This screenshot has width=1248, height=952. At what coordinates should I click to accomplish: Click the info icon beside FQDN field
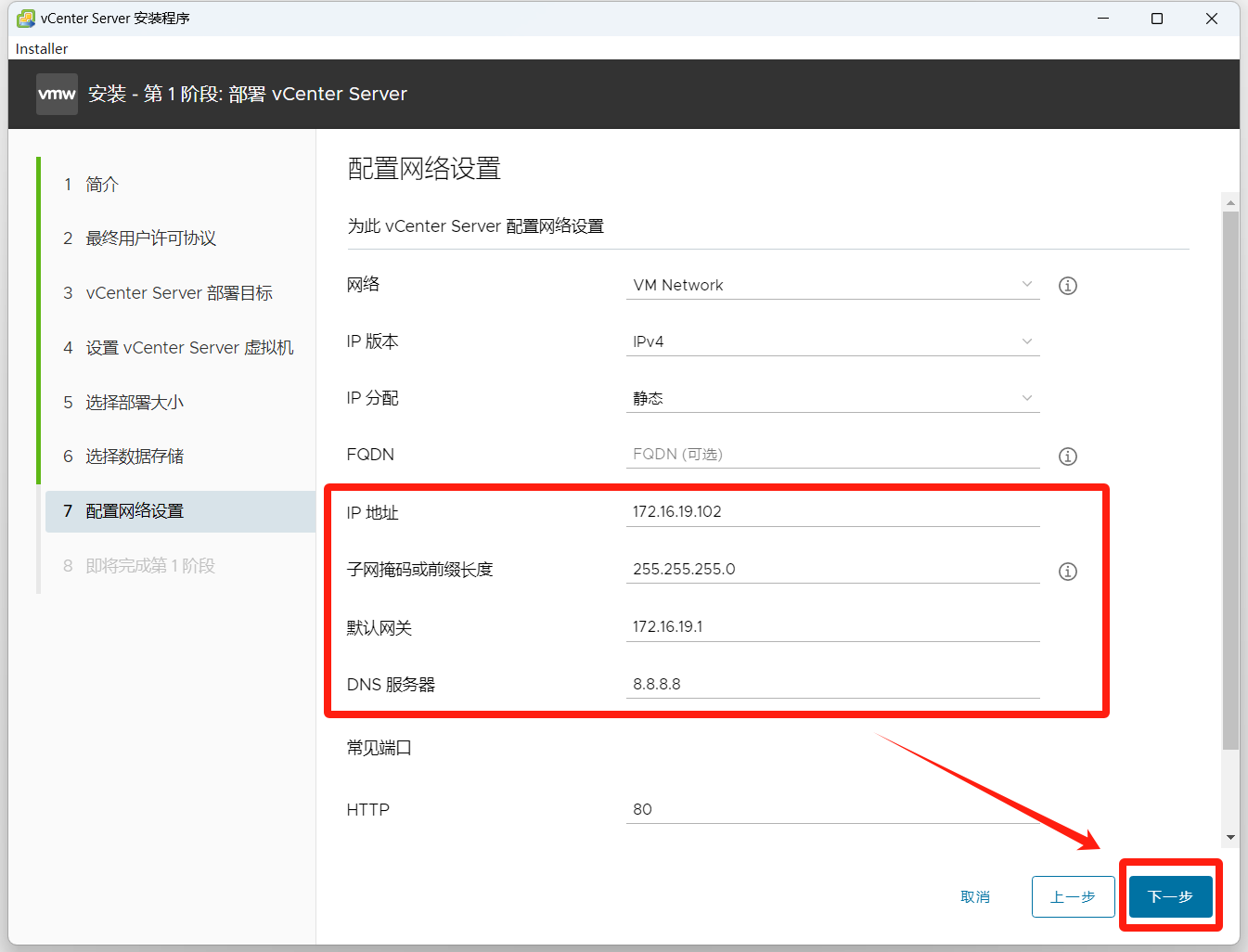pos(1067,457)
